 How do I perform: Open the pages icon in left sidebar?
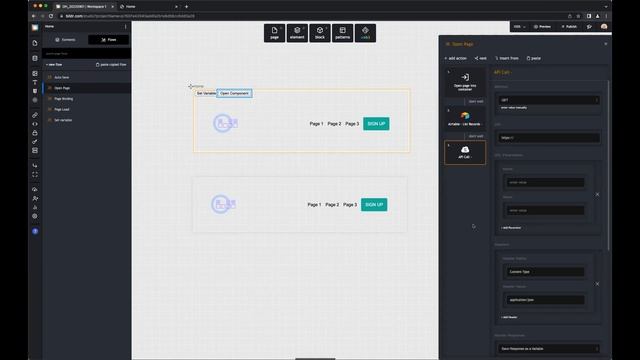point(35,43)
